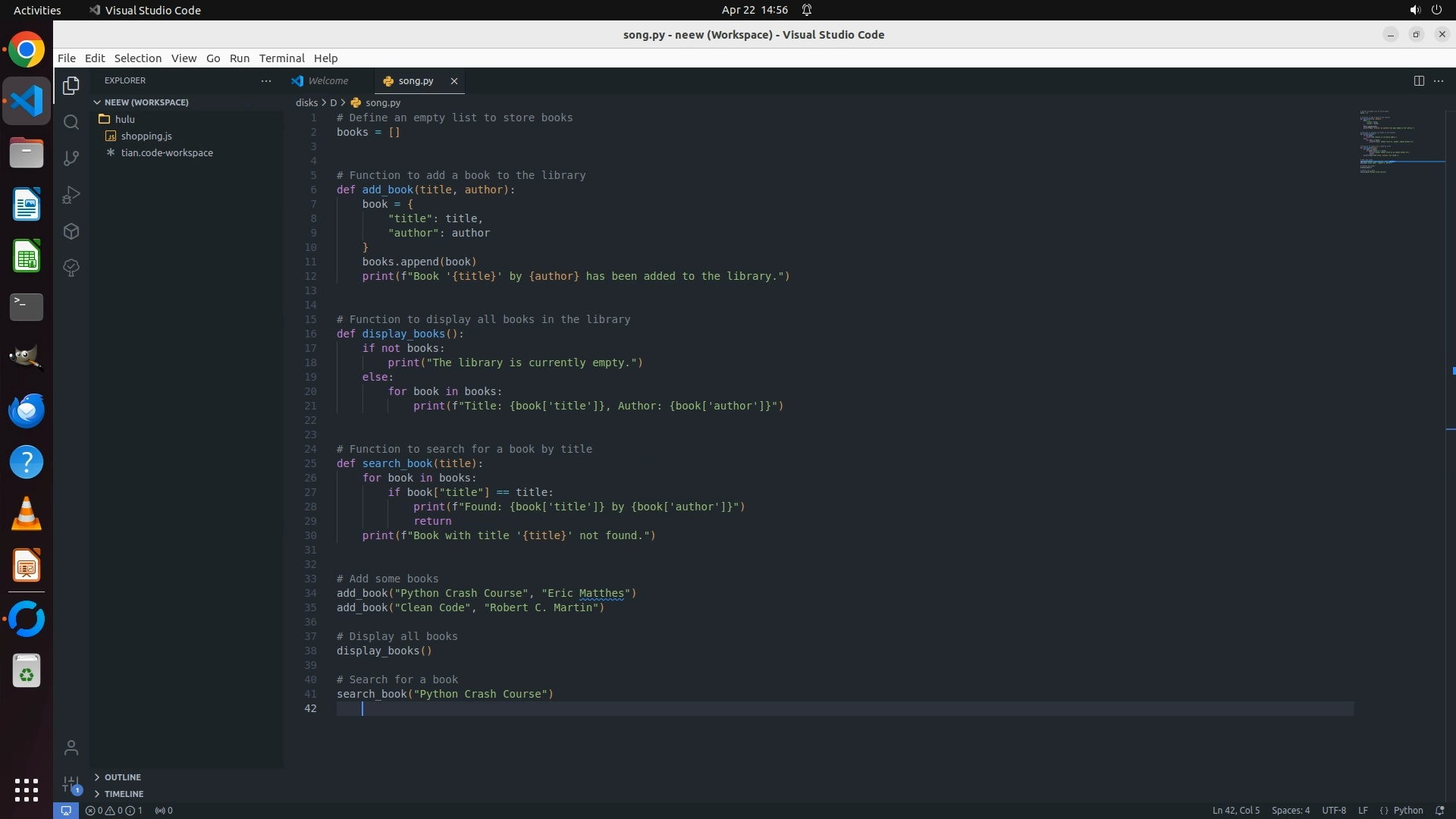The width and height of the screenshot is (1456, 819).
Task: Split the editor to the right
Action: pos(1418,80)
